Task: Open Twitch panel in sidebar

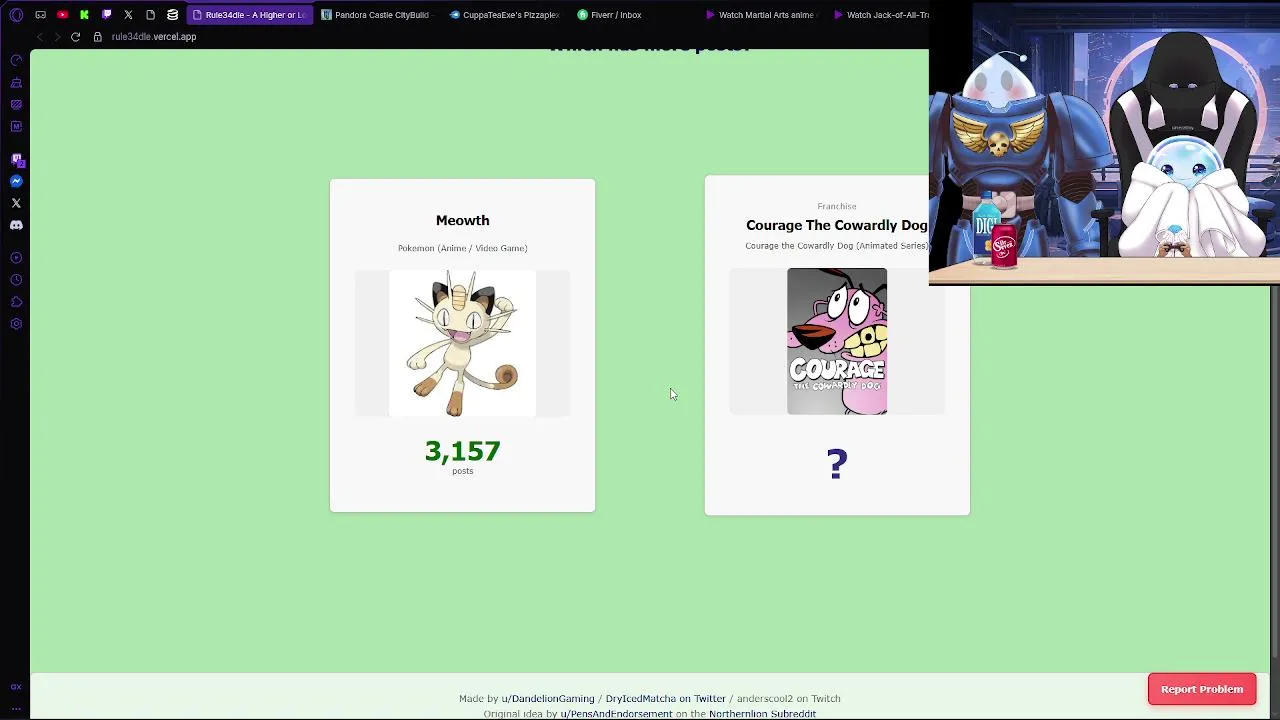Action: [16, 159]
